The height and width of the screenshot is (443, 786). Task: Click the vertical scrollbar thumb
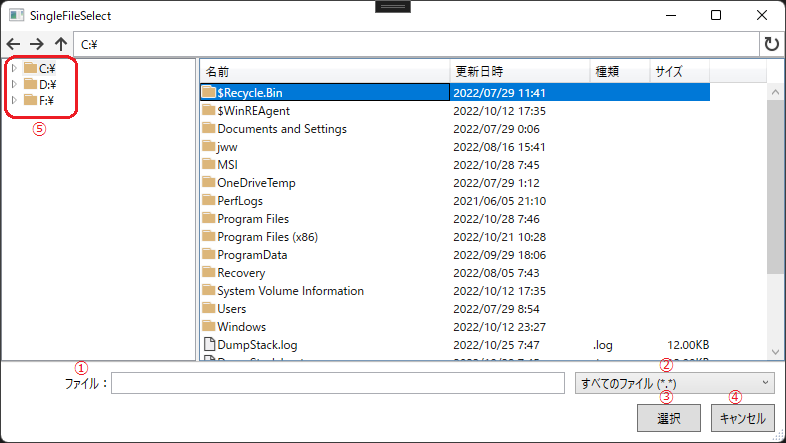pyautogui.click(x=775, y=186)
